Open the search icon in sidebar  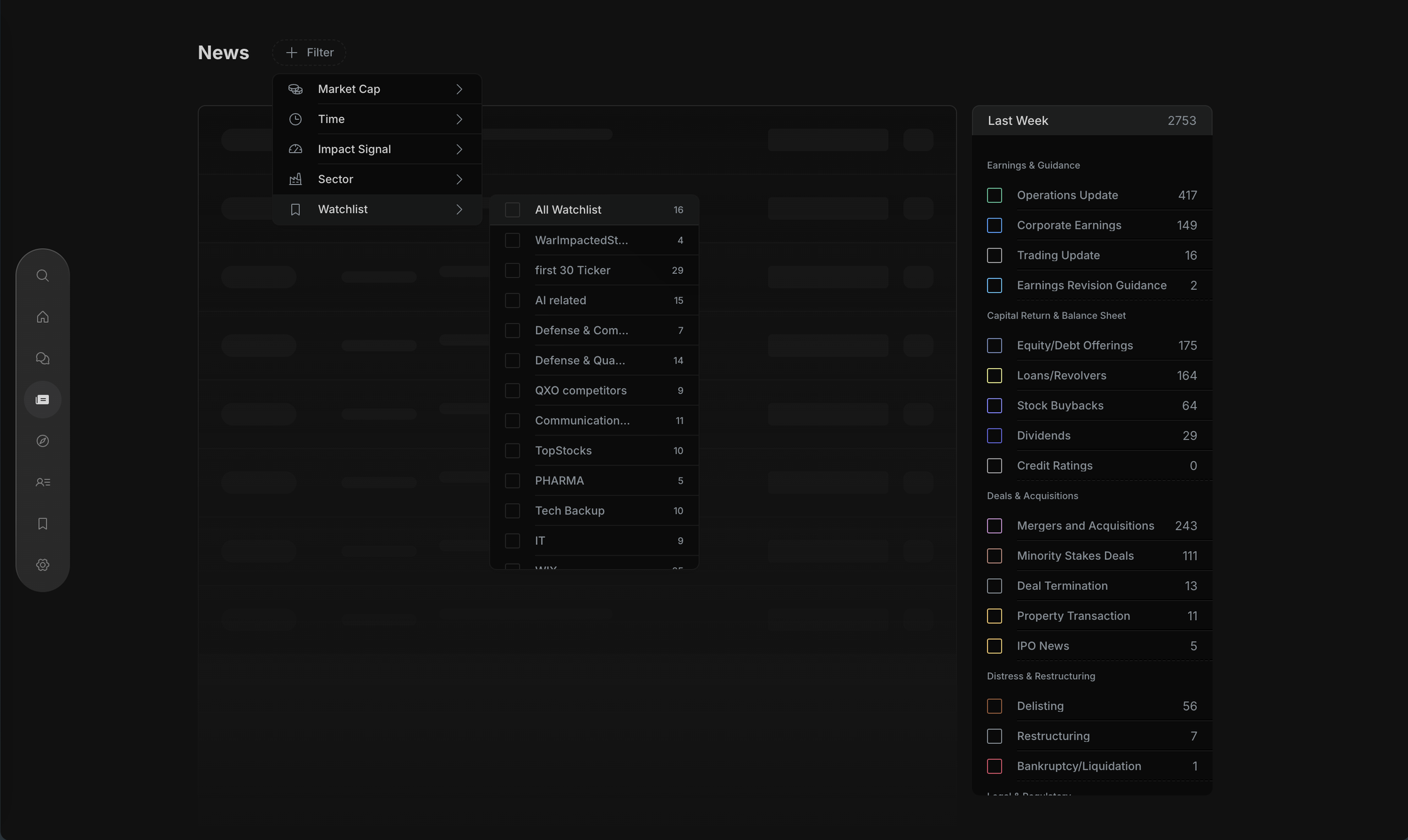pyautogui.click(x=42, y=275)
